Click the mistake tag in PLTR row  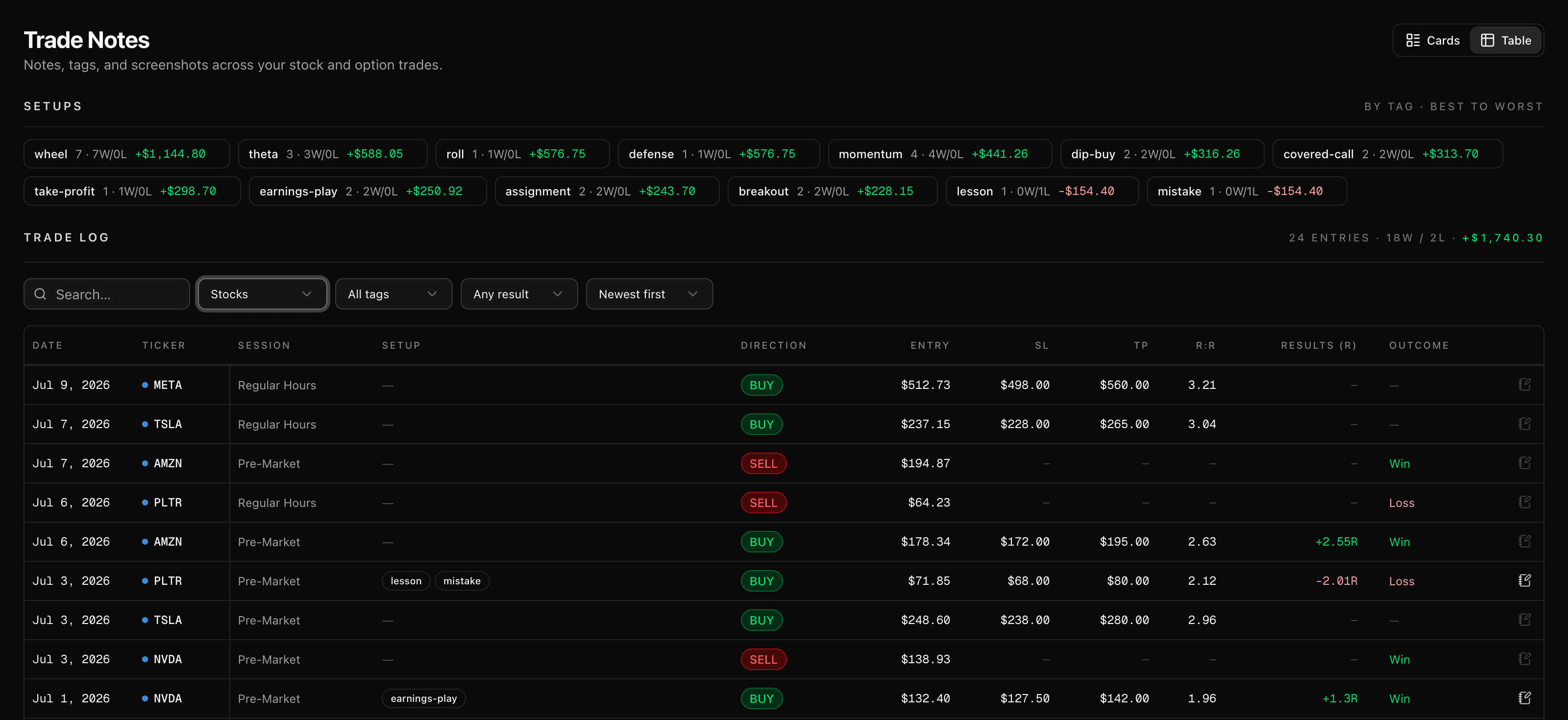[462, 580]
